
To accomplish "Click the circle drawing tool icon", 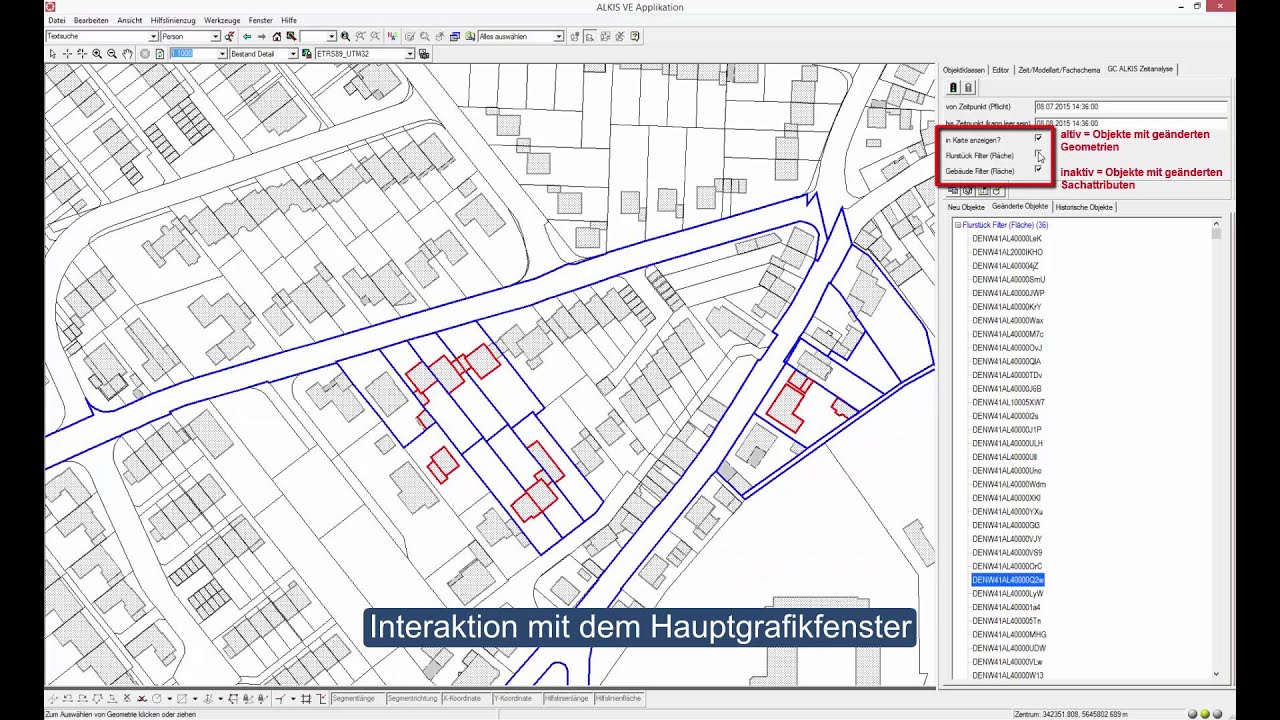I will tap(157, 698).
